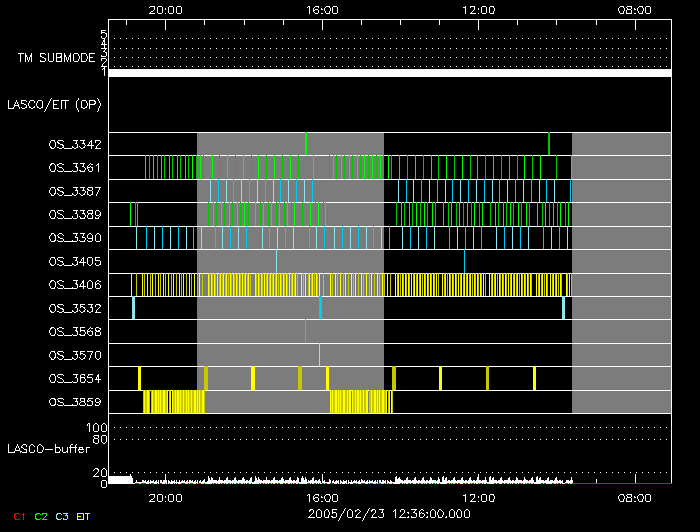Viewport: 700px width, 532px height.
Task: Select the white marker in OS_3570 row
Action: pyautogui.click(x=320, y=354)
